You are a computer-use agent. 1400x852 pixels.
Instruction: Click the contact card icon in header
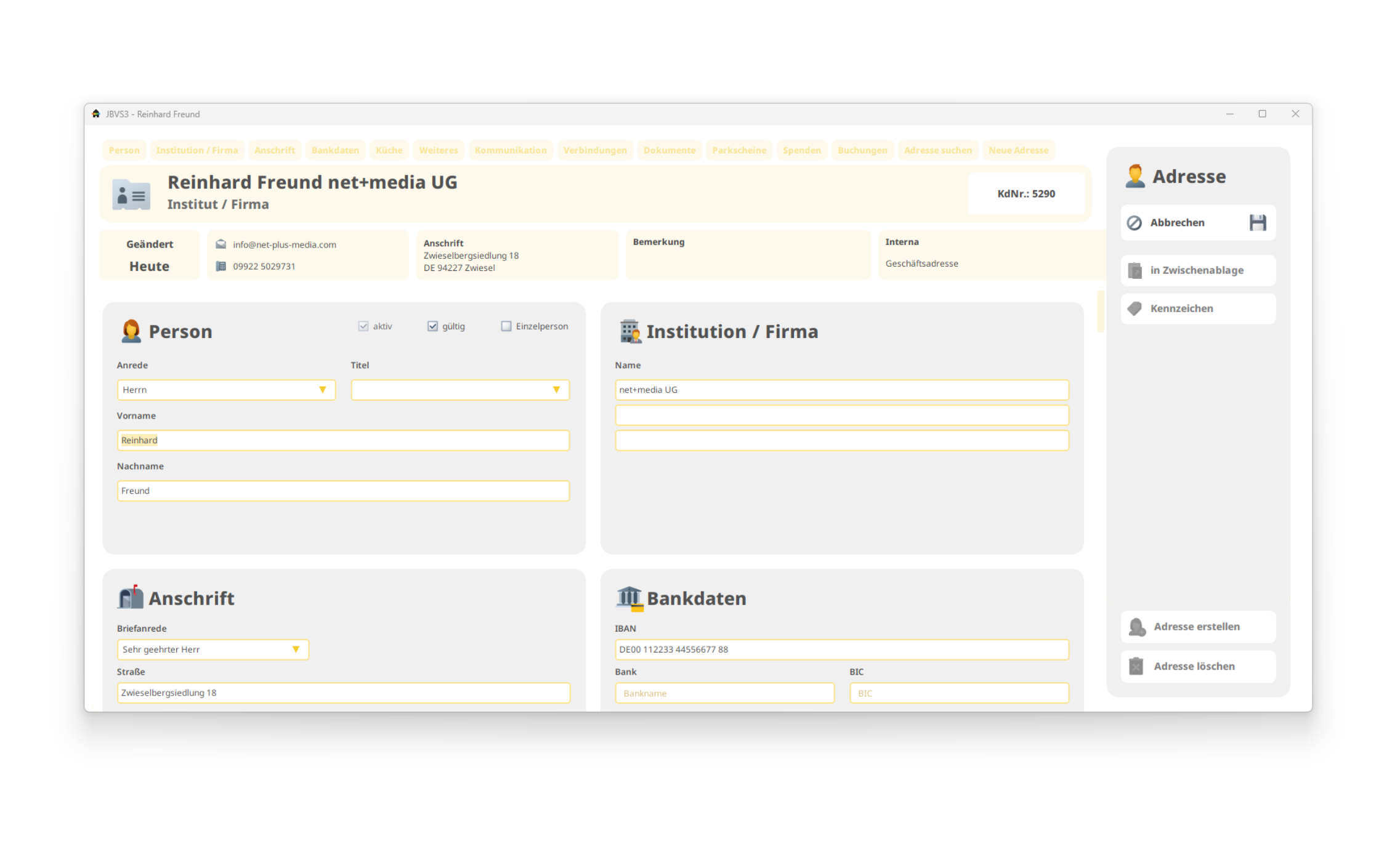[131, 195]
